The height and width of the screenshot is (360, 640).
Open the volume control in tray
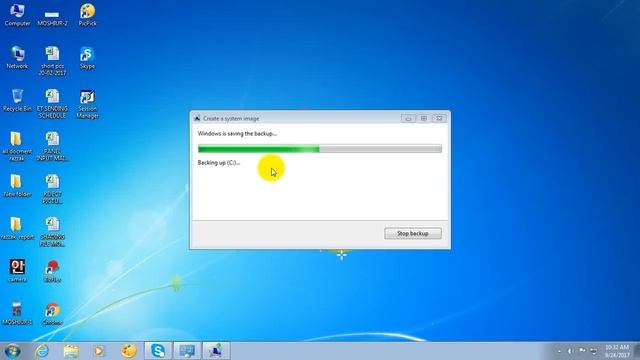(570, 351)
